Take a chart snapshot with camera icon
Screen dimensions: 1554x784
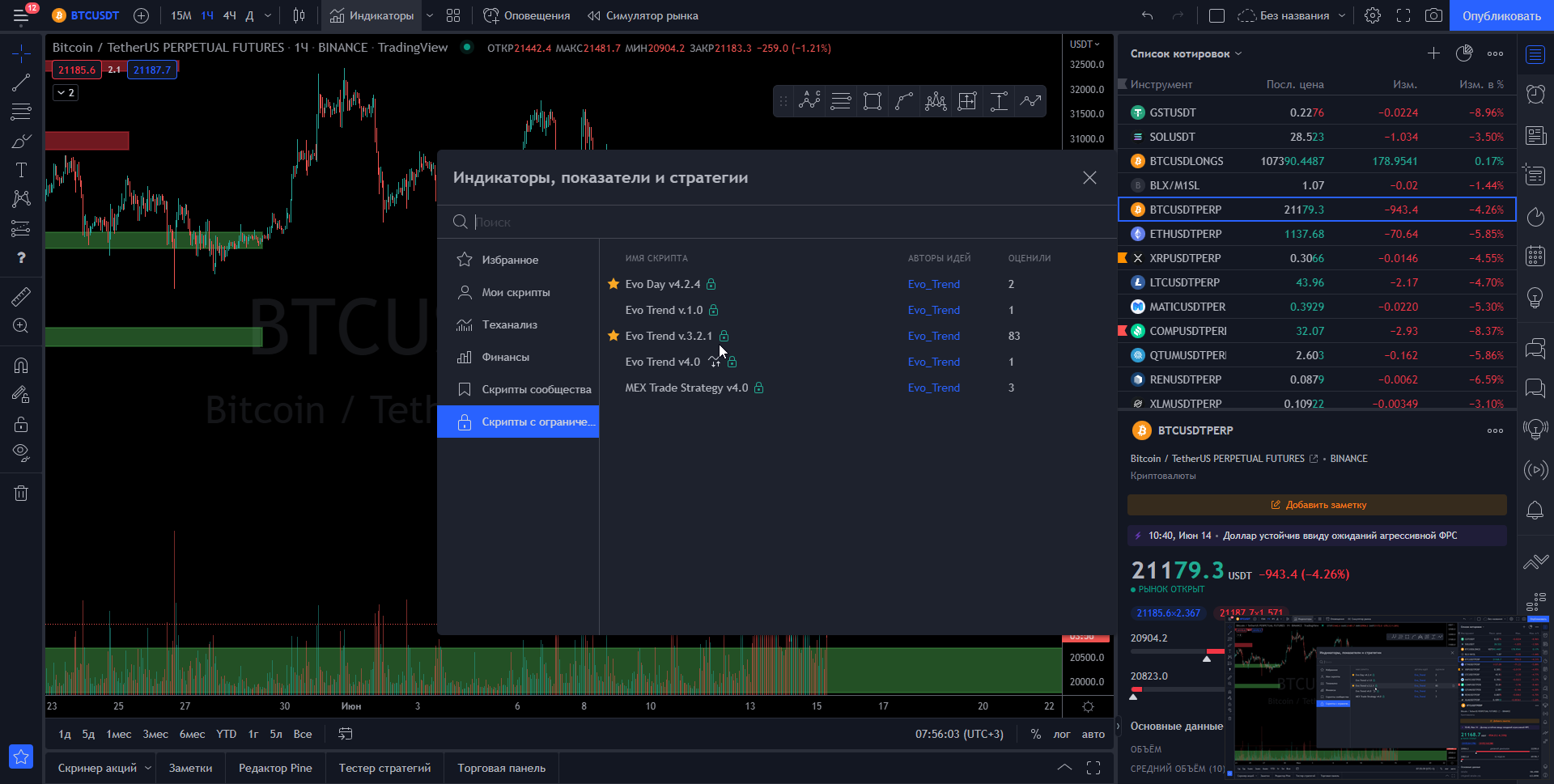click(1433, 15)
